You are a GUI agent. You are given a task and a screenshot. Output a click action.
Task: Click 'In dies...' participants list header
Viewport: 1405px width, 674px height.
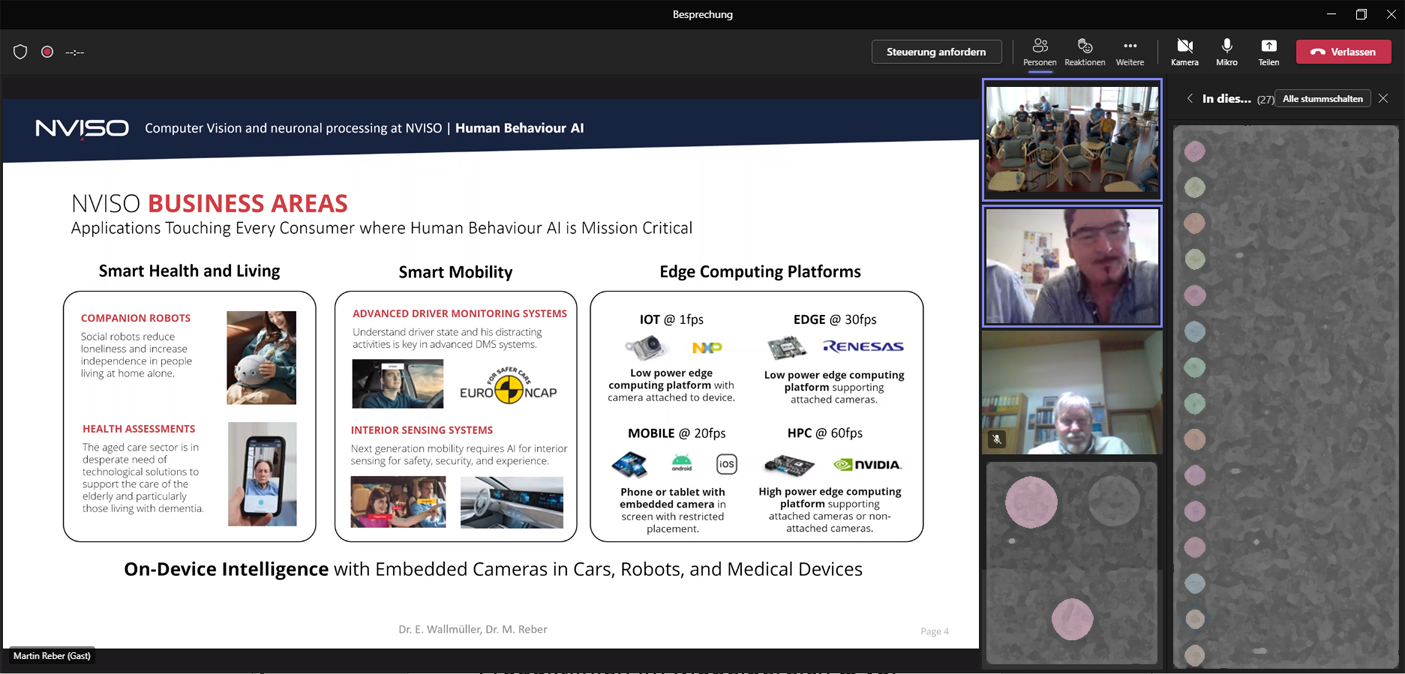[x=1226, y=99]
